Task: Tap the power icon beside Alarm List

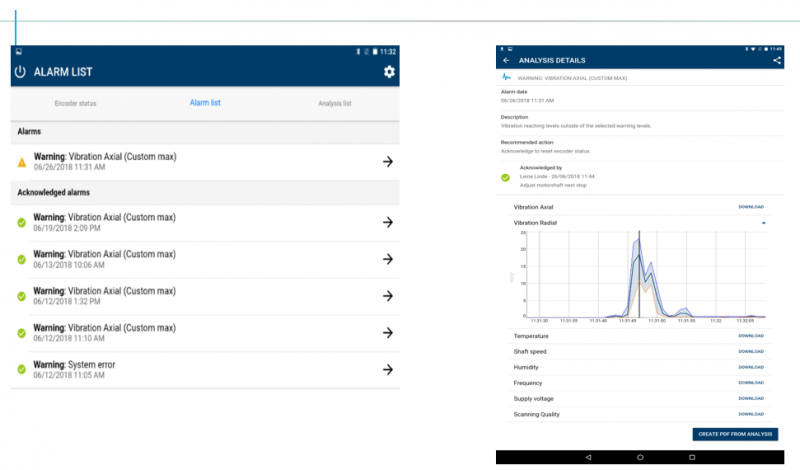Action: tap(20, 72)
